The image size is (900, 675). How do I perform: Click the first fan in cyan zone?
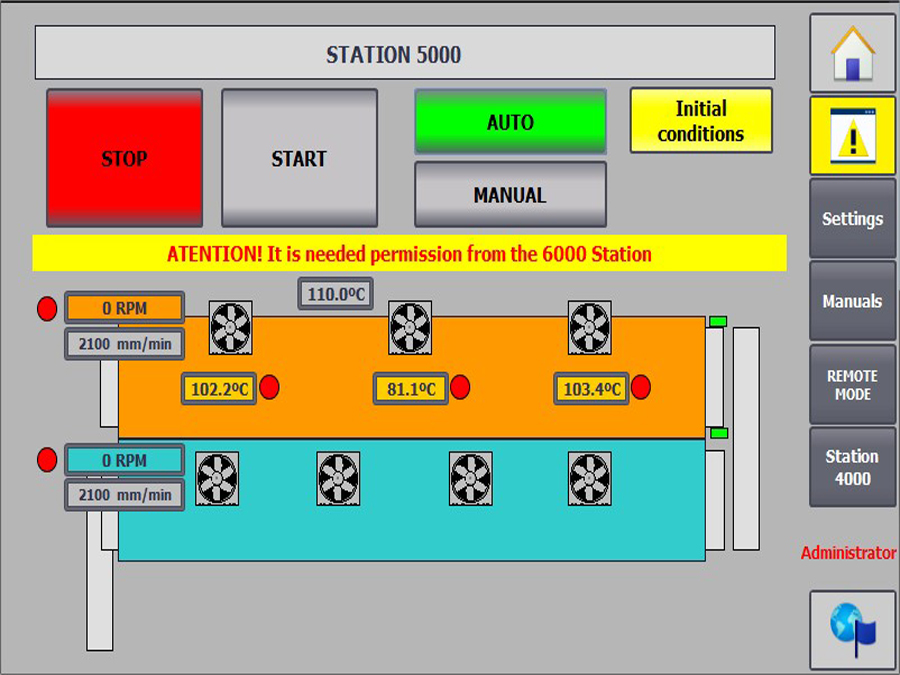pyautogui.click(x=217, y=478)
